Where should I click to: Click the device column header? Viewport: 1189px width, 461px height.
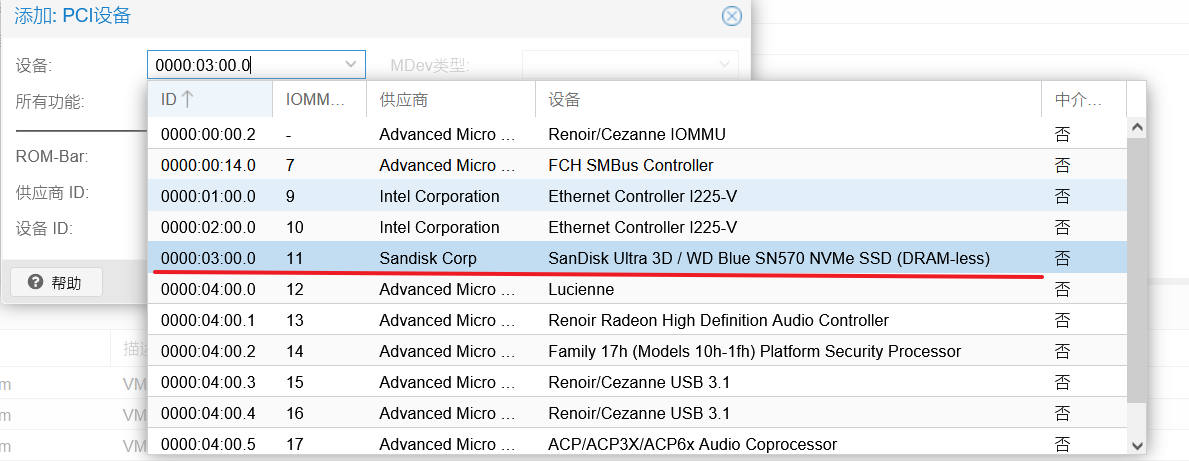point(788,100)
